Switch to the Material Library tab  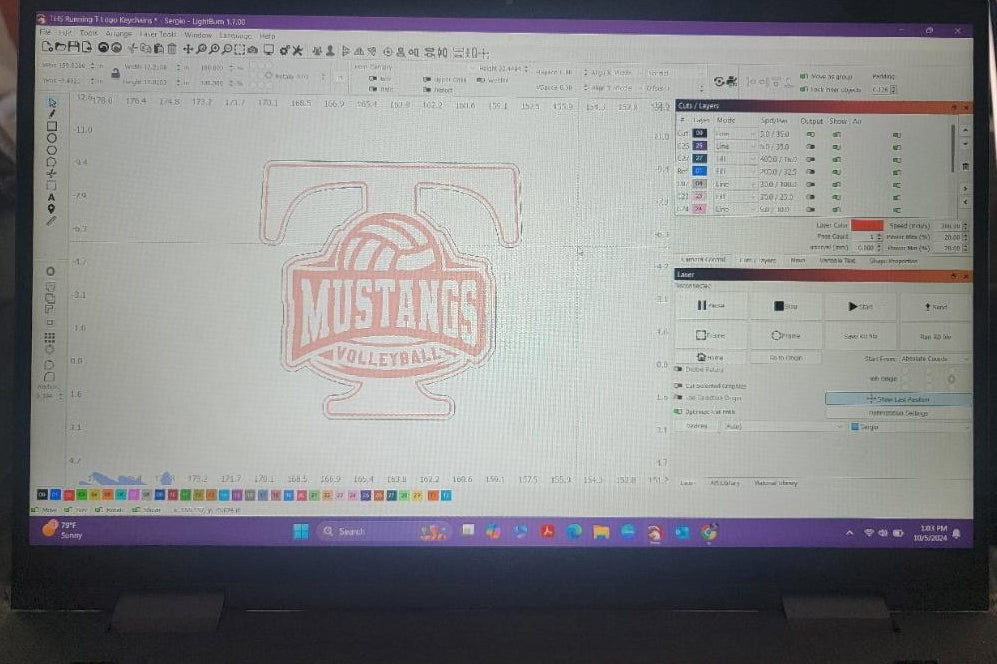click(776, 483)
